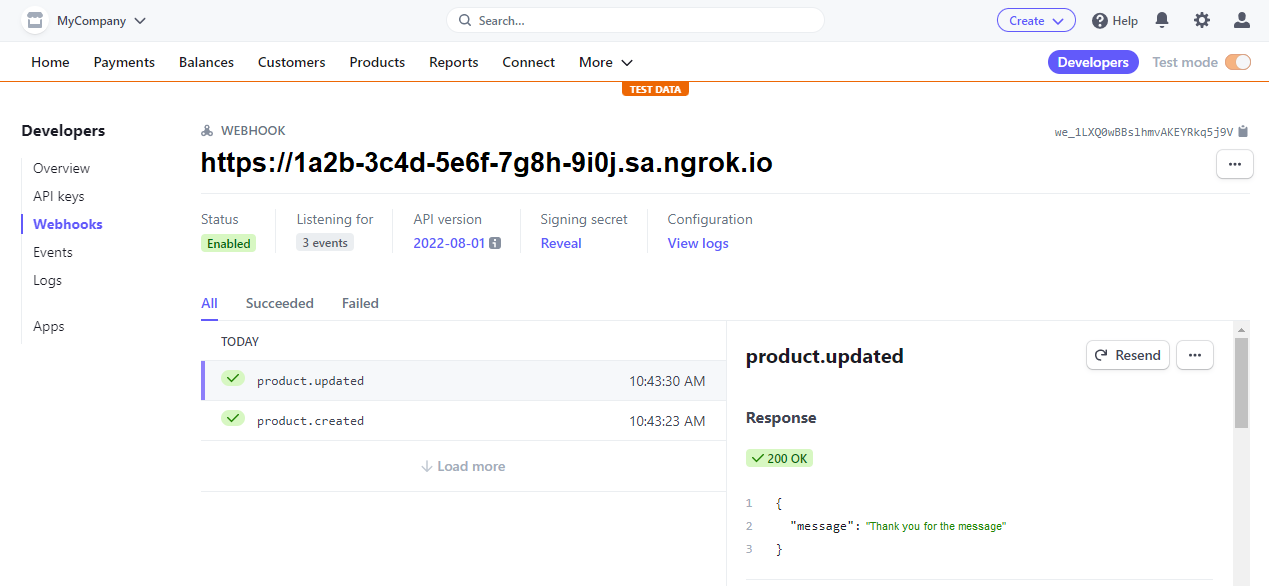Viewport: 1269px width, 586px height.
Task: Open the notifications bell
Action: click(1161, 20)
